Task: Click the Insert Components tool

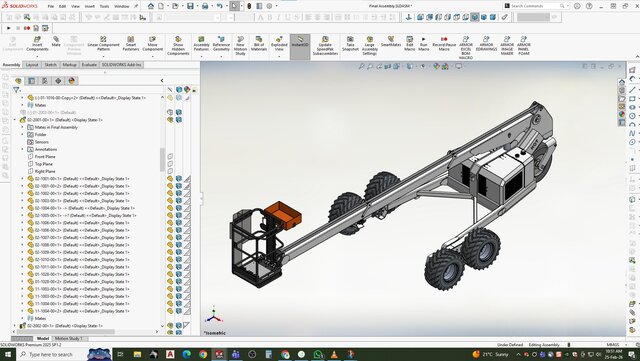Action: [x=37, y=44]
